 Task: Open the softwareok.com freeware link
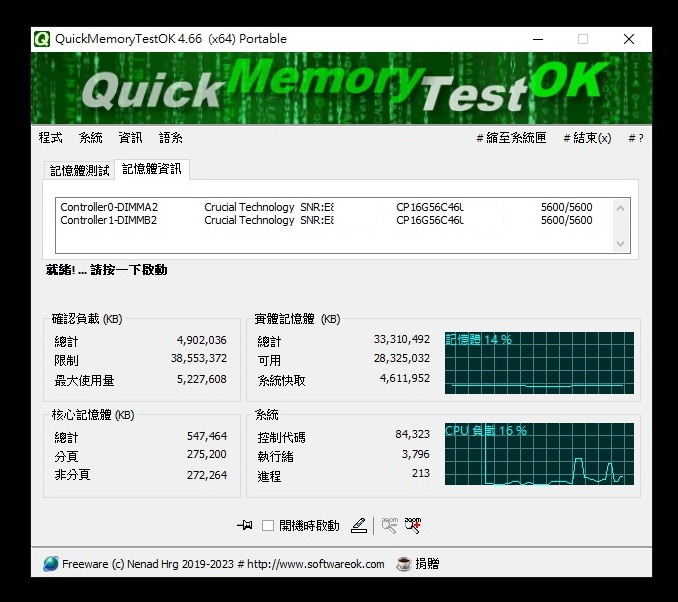223,564
